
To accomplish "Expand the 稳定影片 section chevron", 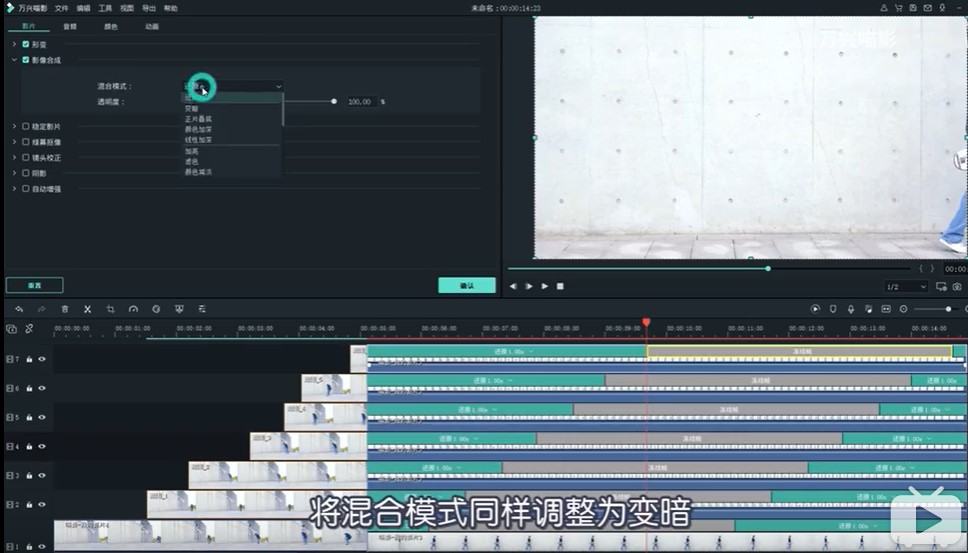I will [14, 127].
